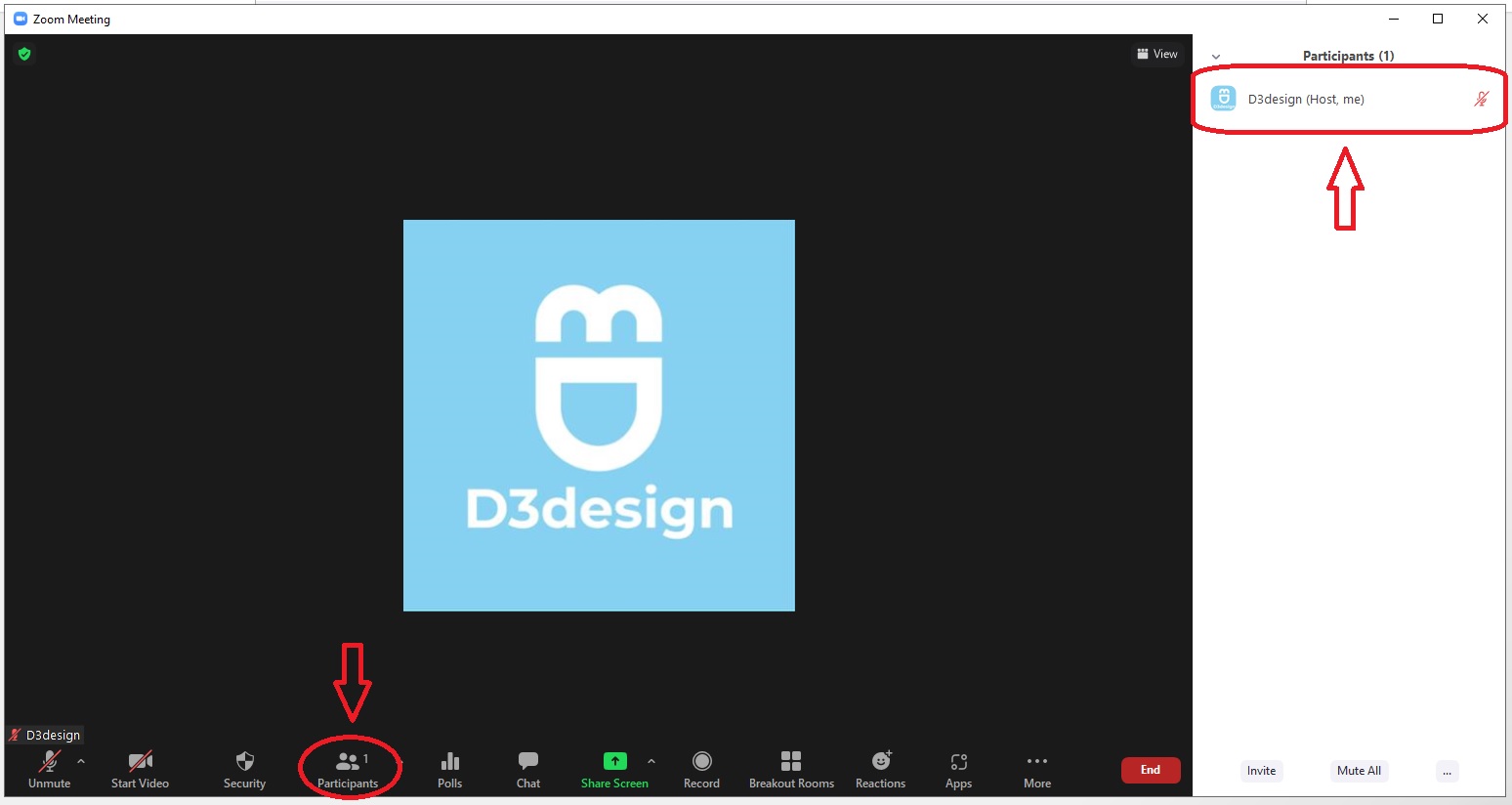This screenshot has width=1512, height=805.
Task: Click the muted mic icon beside D3design participant
Action: coord(1481,99)
